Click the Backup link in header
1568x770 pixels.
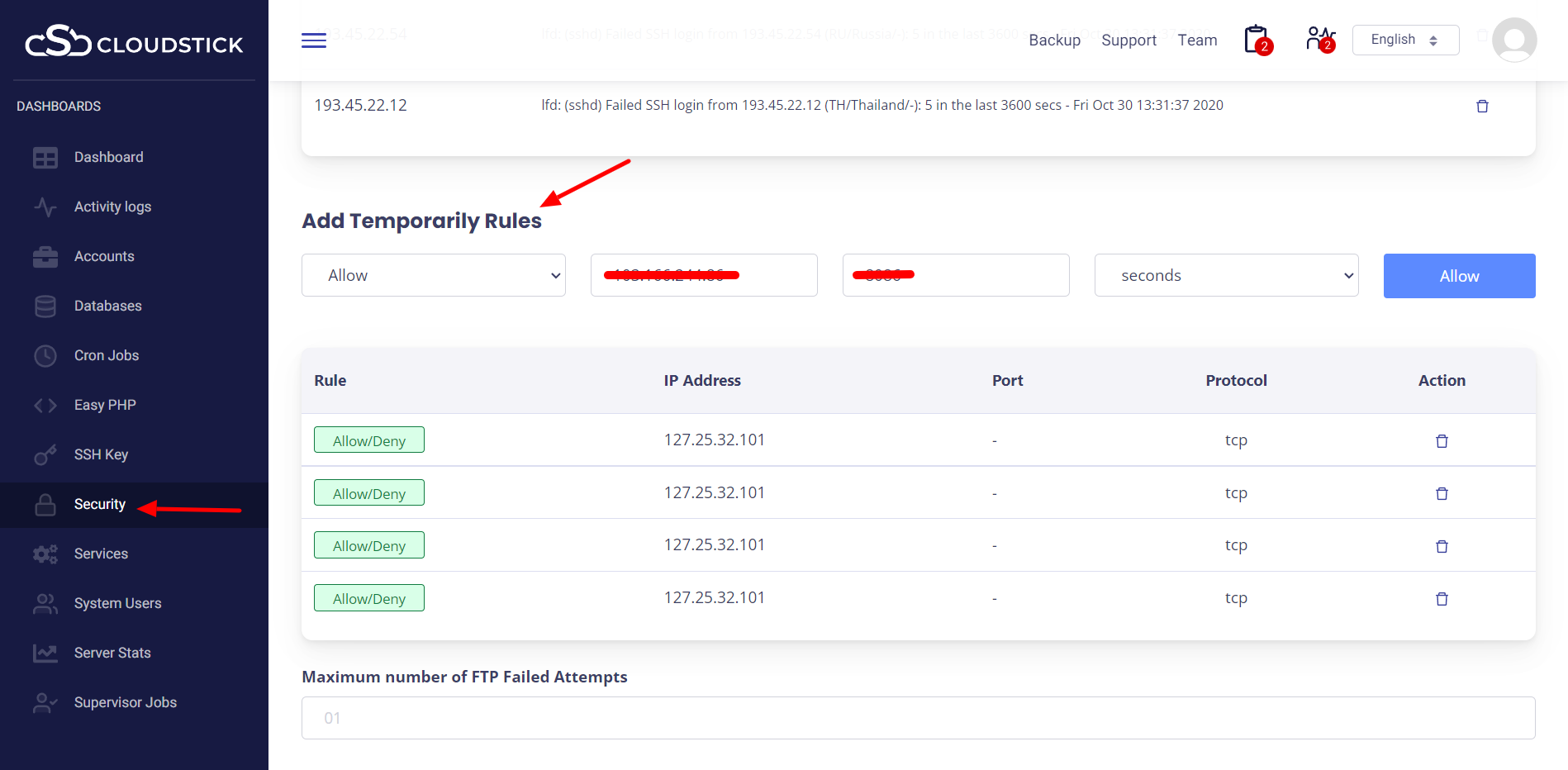1054,40
